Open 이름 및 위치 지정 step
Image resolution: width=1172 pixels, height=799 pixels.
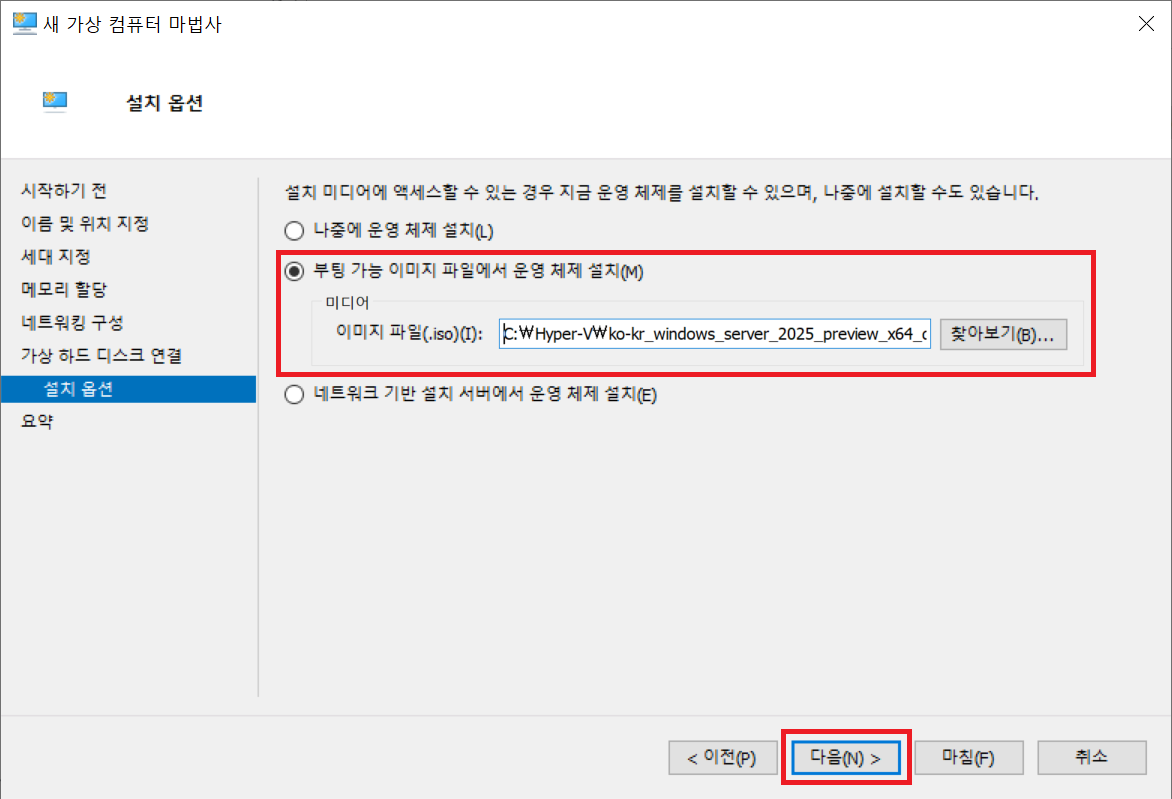[x=85, y=223]
